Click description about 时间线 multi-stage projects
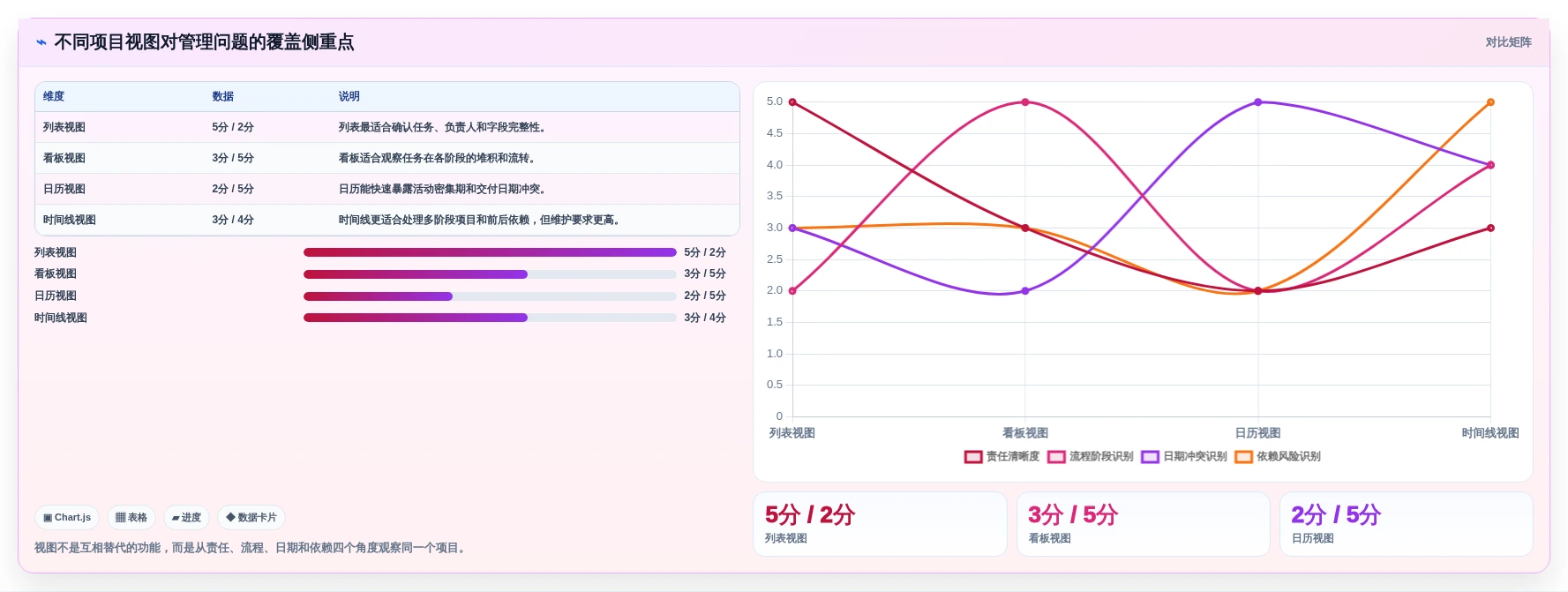Image resolution: width=1568 pixels, height=592 pixels. pyautogui.click(x=479, y=220)
